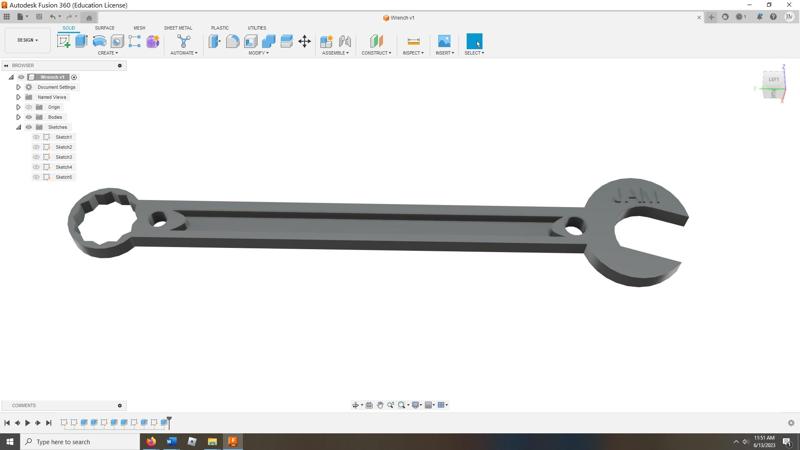Open the Help question mark icon
Viewport: 800px width, 450px height.
[x=773, y=17]
